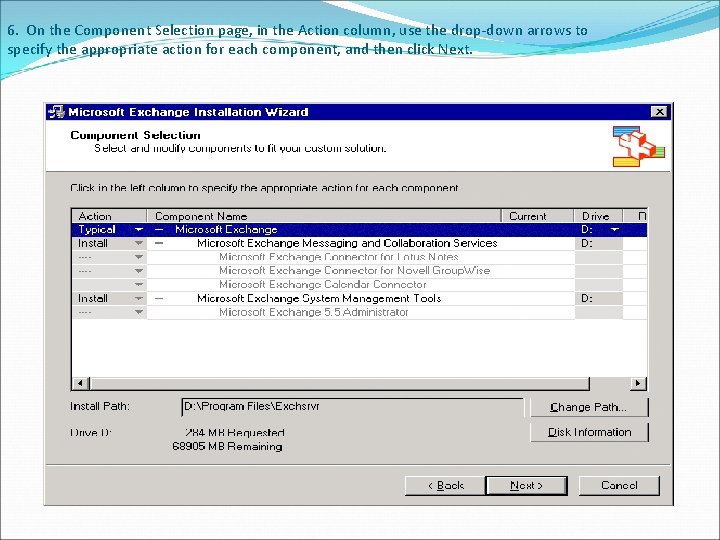Open action dropdown for Connector for Novell GroupWise
Image resolution: width=720 pixels, height=540 pixels.
[138, 271]
